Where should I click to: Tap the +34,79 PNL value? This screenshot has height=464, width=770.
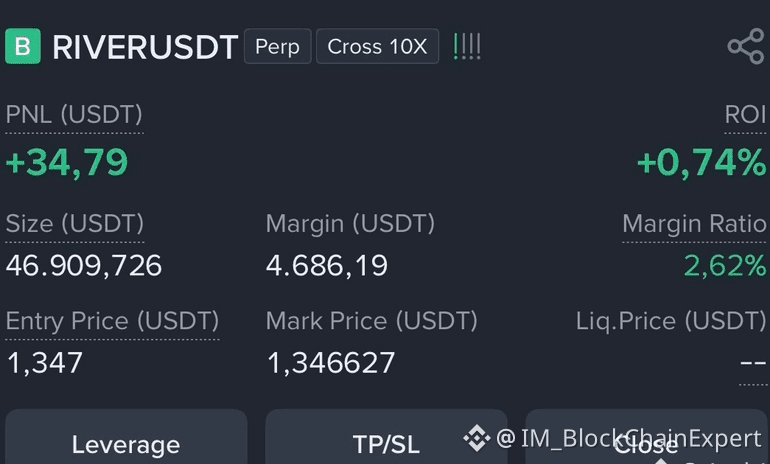pyautogui.click(x=67, y=163)
